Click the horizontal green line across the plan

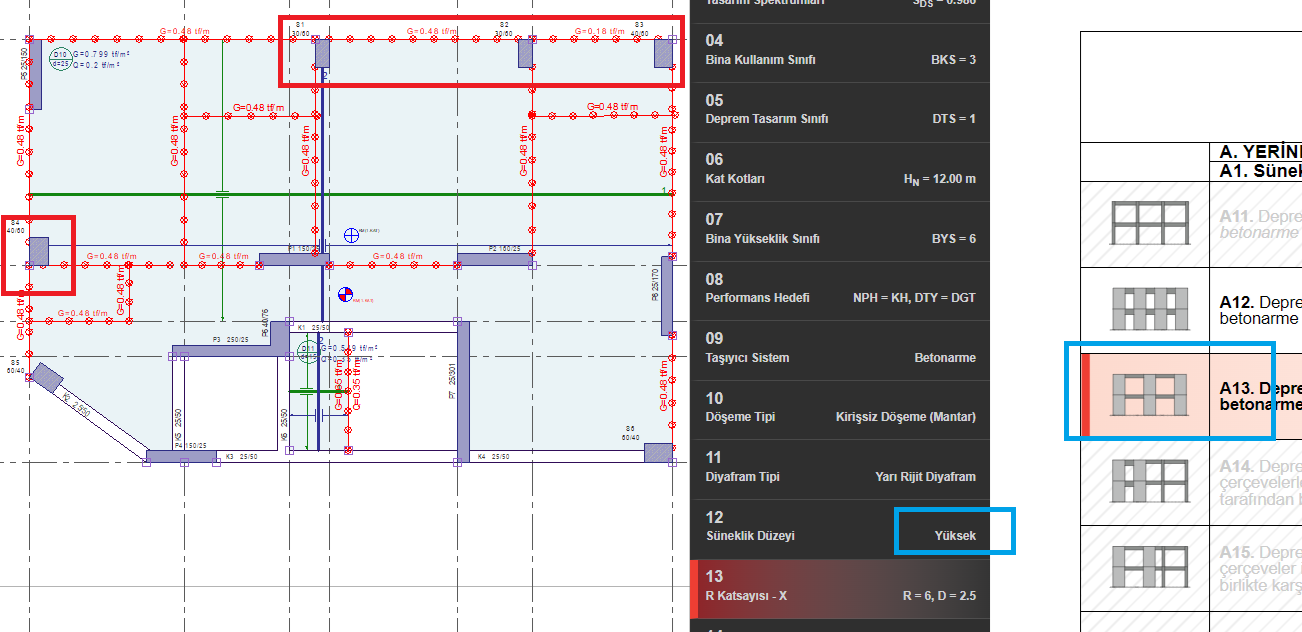350,194
